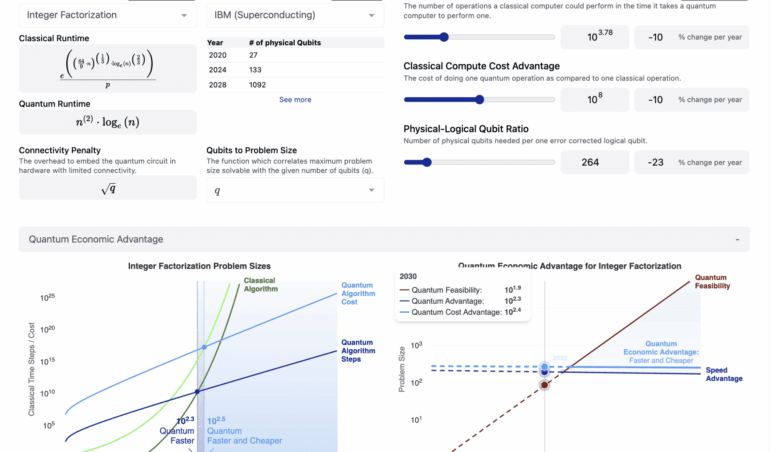Click the 264 qubit ratio value field
Viewport: 770px width, 452px height.
pos(594,162)
